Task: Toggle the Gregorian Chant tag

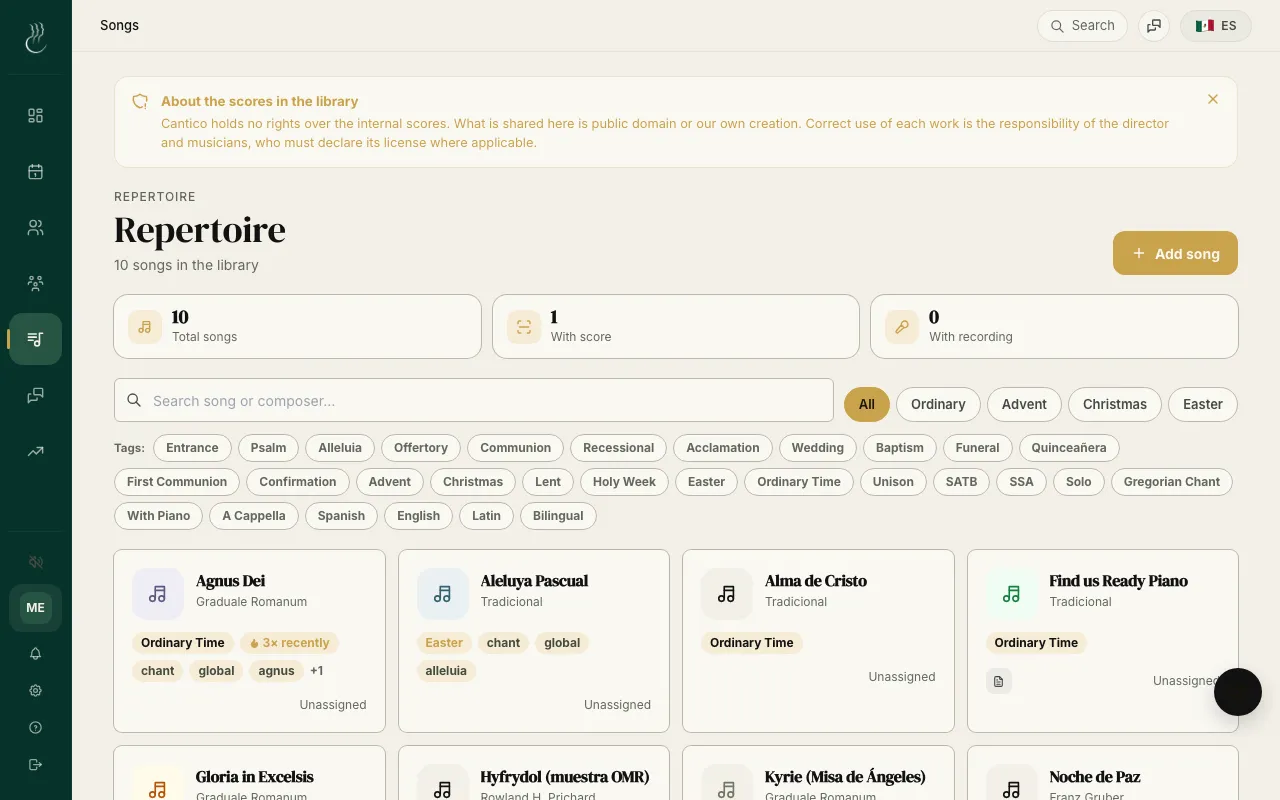Action: [x=1172, y=482]
